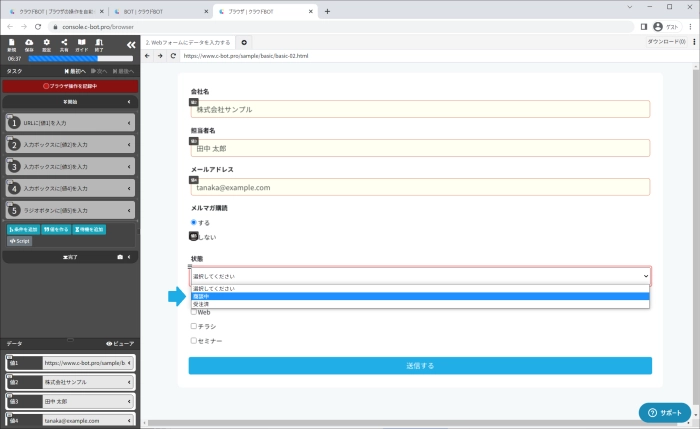700x429 pixels.
Task: Click the 新規 (new) icon
Action: [x=11, y=44]
